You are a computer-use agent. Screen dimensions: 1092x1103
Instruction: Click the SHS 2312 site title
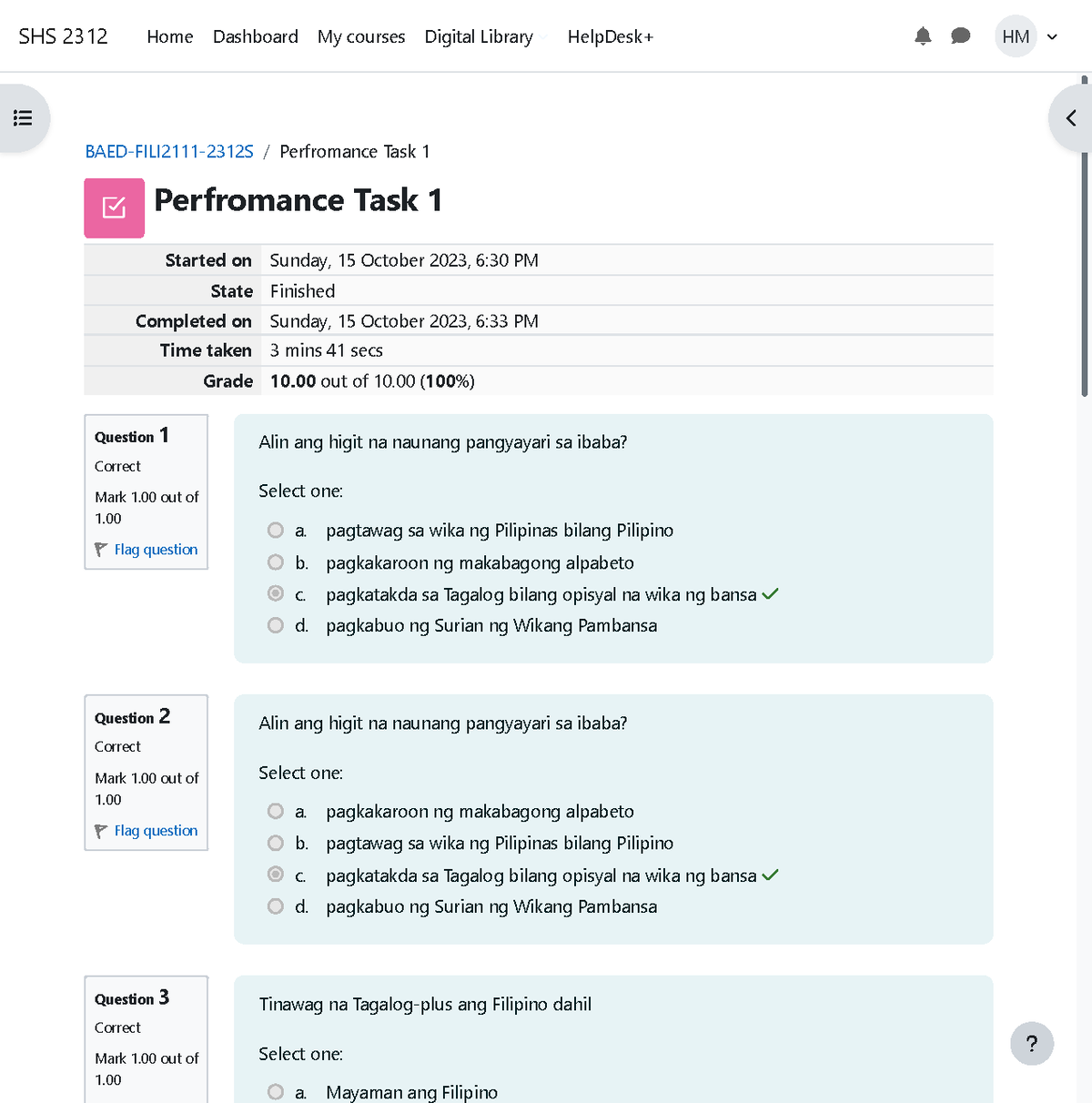[x=63, y=36]
